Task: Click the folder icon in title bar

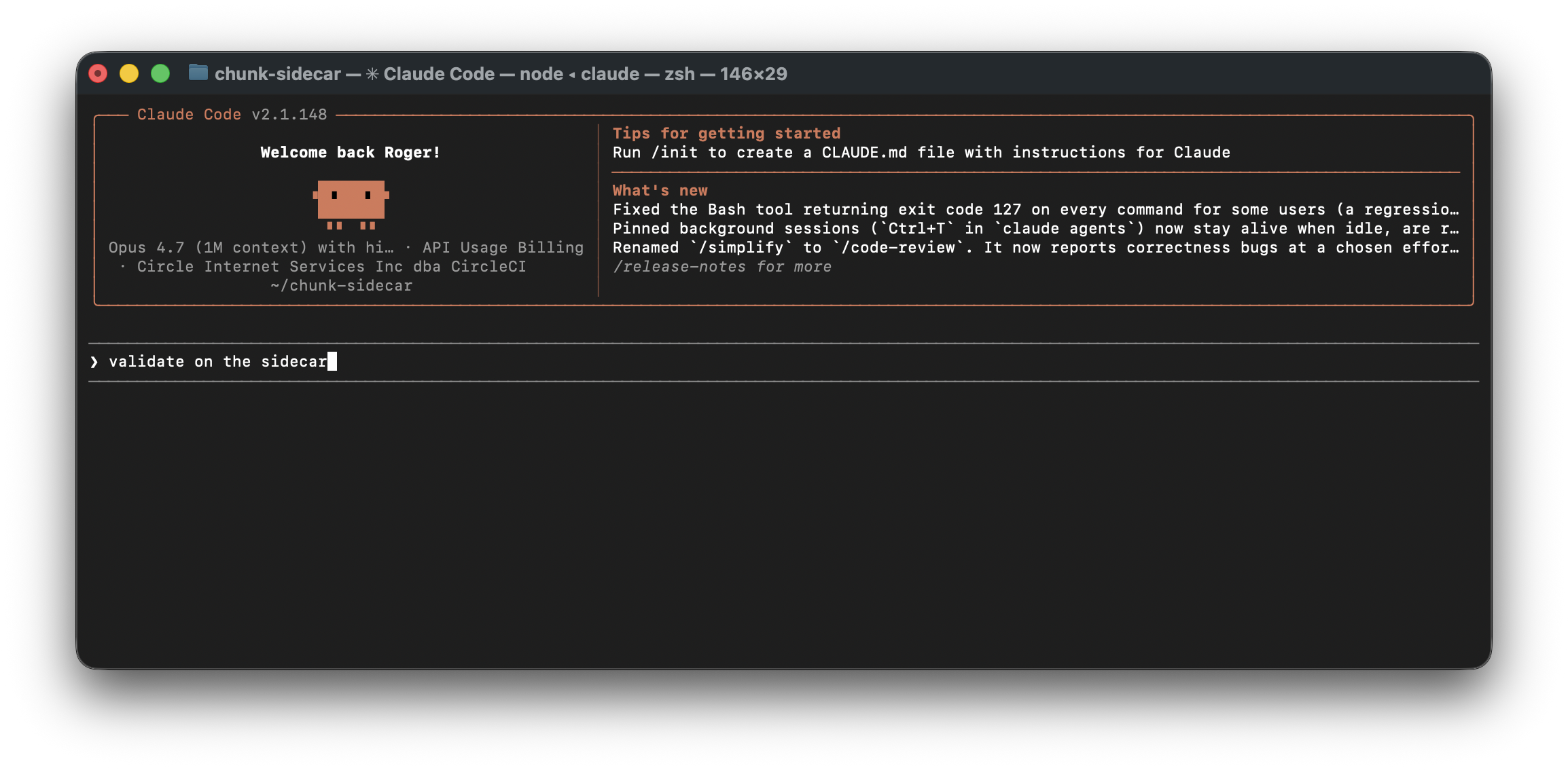Action: [x=198, y=73]
